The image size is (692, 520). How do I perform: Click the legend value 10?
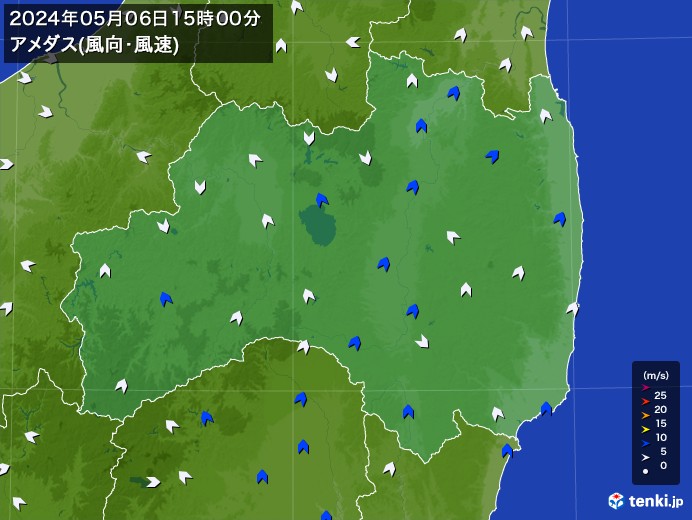661,437
